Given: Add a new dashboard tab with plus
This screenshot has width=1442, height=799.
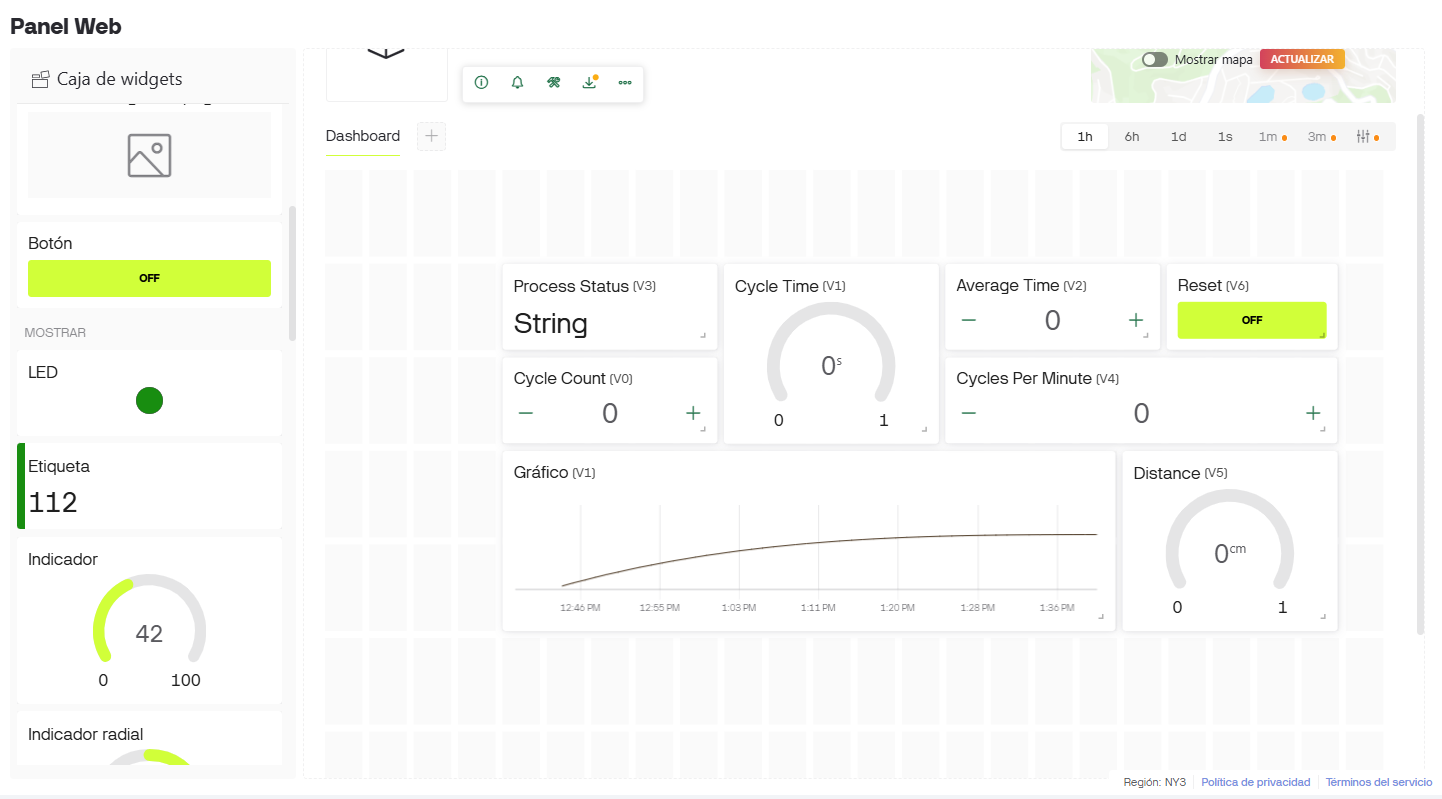Looking at the screenshot, I should click(431, 137).
